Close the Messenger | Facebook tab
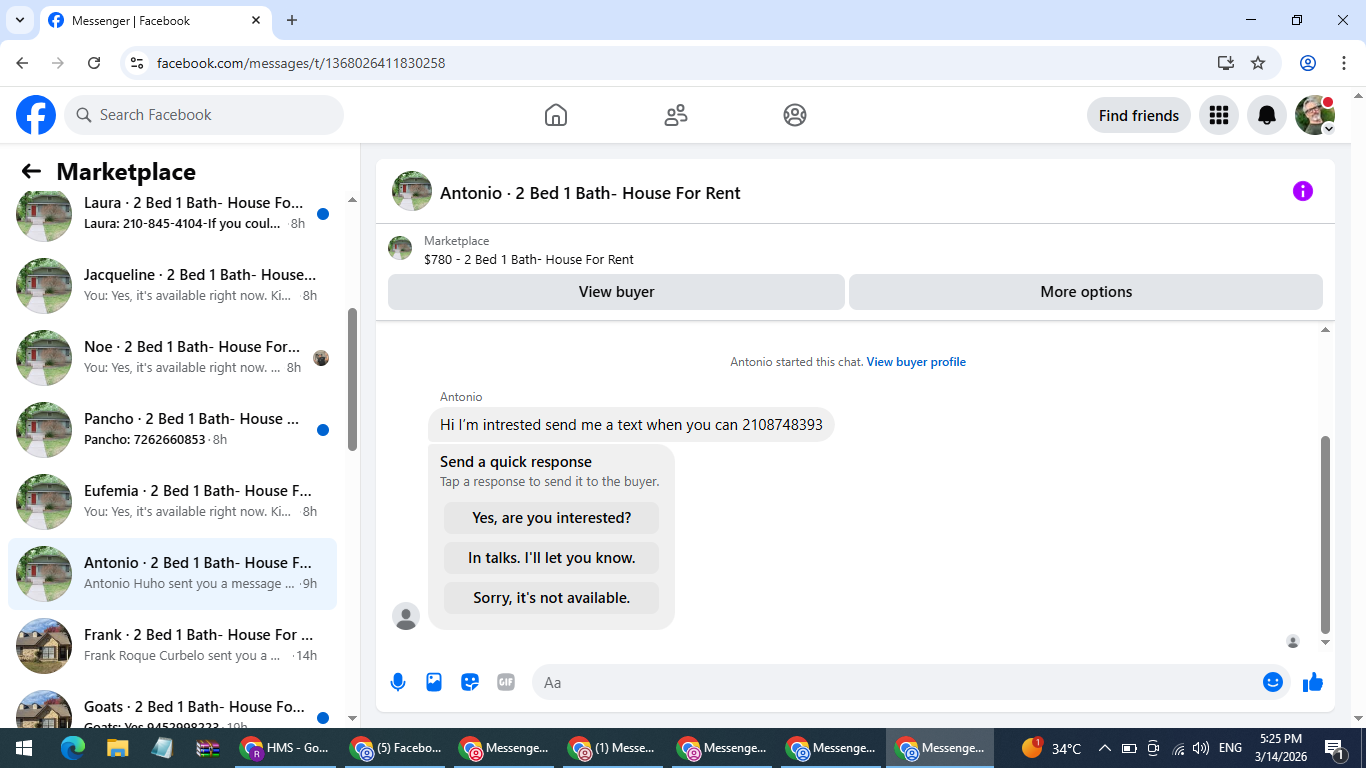This screenshot has height=768, width=1366. click(256, 20)
